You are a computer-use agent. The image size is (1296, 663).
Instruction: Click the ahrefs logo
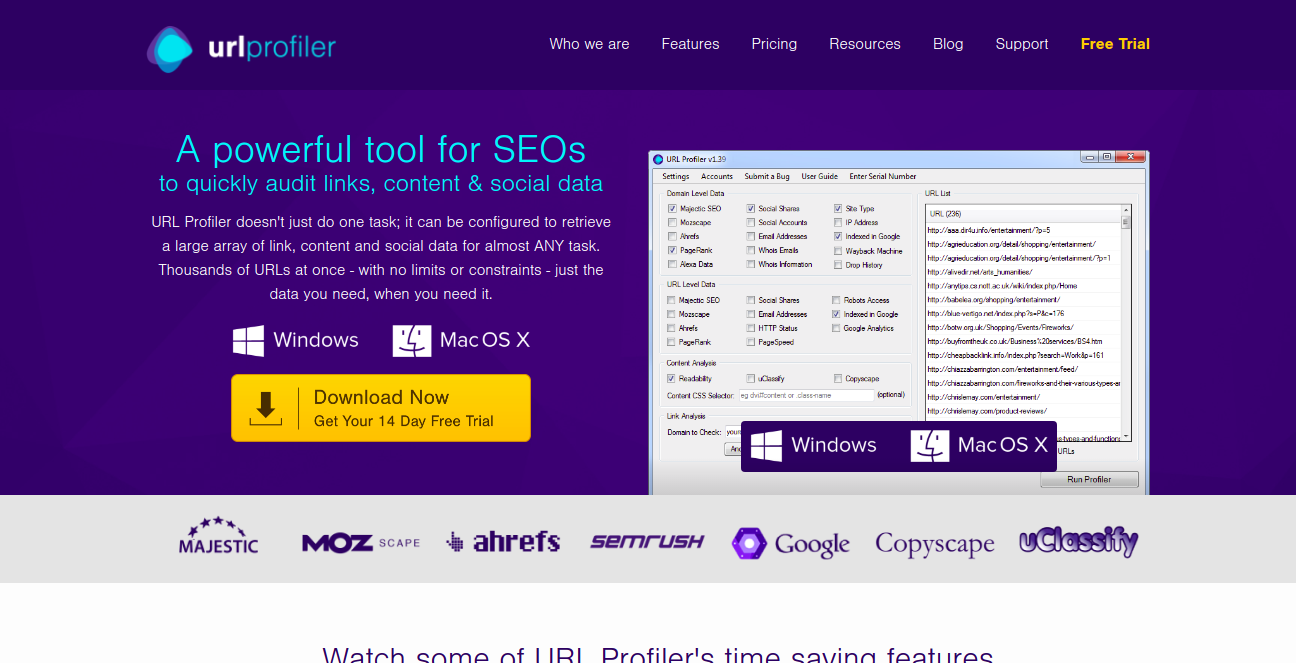pos(503,541)
